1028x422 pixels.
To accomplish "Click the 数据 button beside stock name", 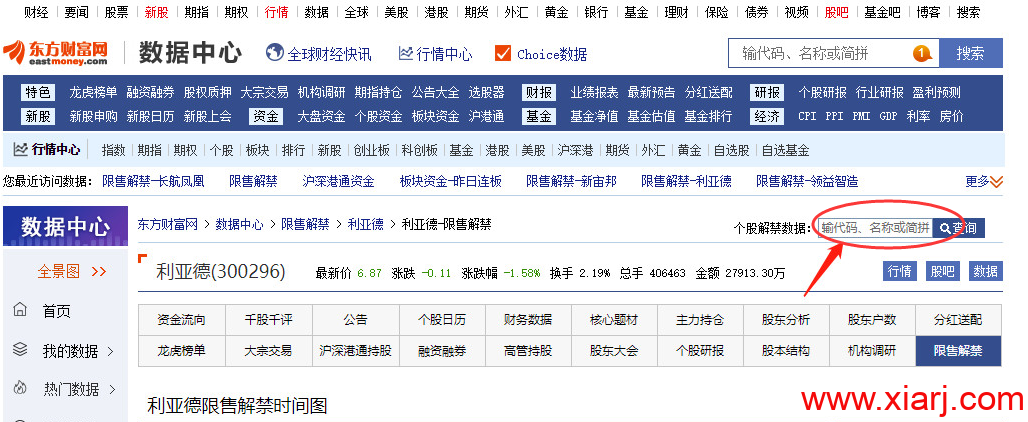I will (x=985, y=271).
